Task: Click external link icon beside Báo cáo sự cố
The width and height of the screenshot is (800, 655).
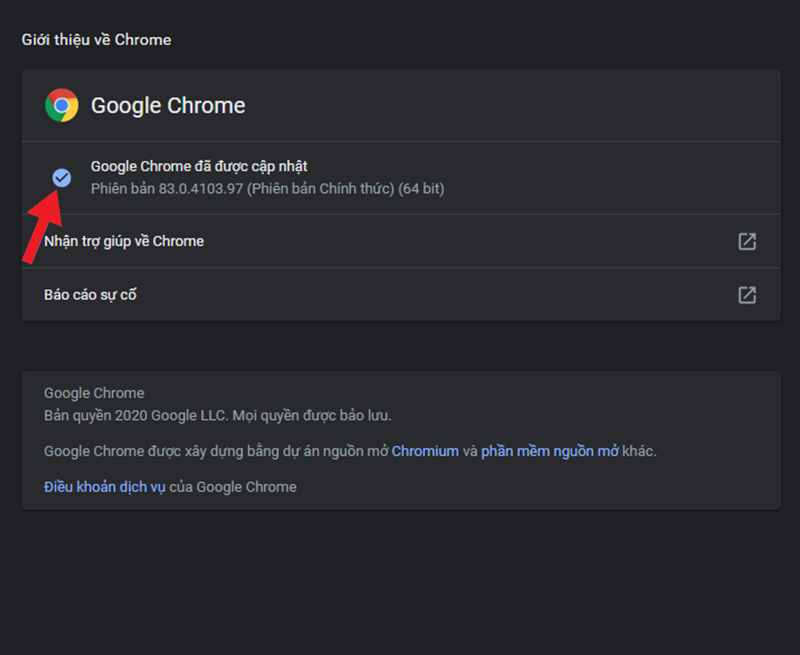Action: 747,295
